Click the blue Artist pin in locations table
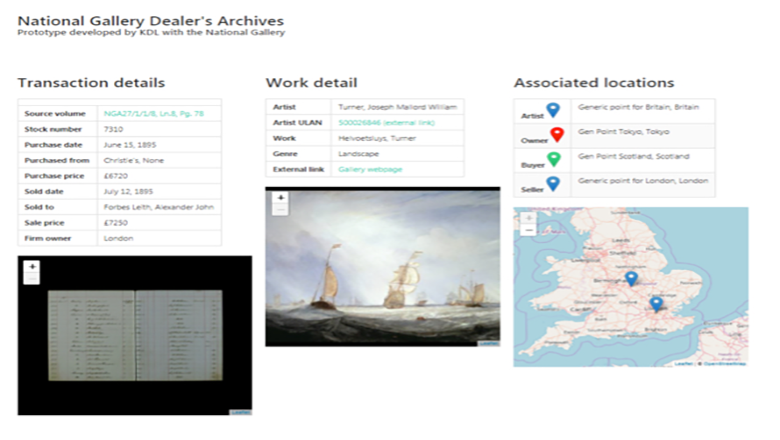The height and width of the screenshot is (440, 780). [553, 110]
